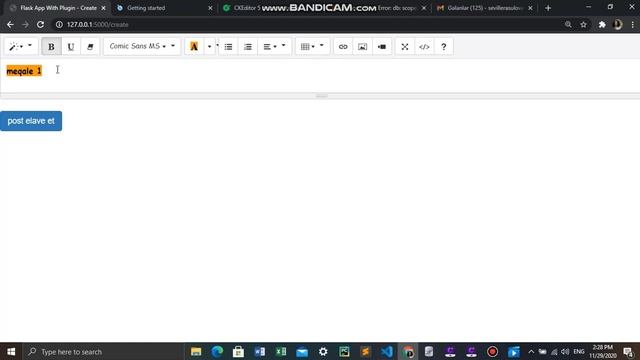The width and height of the screenshot is (640, 360).
Task: Open the editor help dialog
Action: [444, 47]
